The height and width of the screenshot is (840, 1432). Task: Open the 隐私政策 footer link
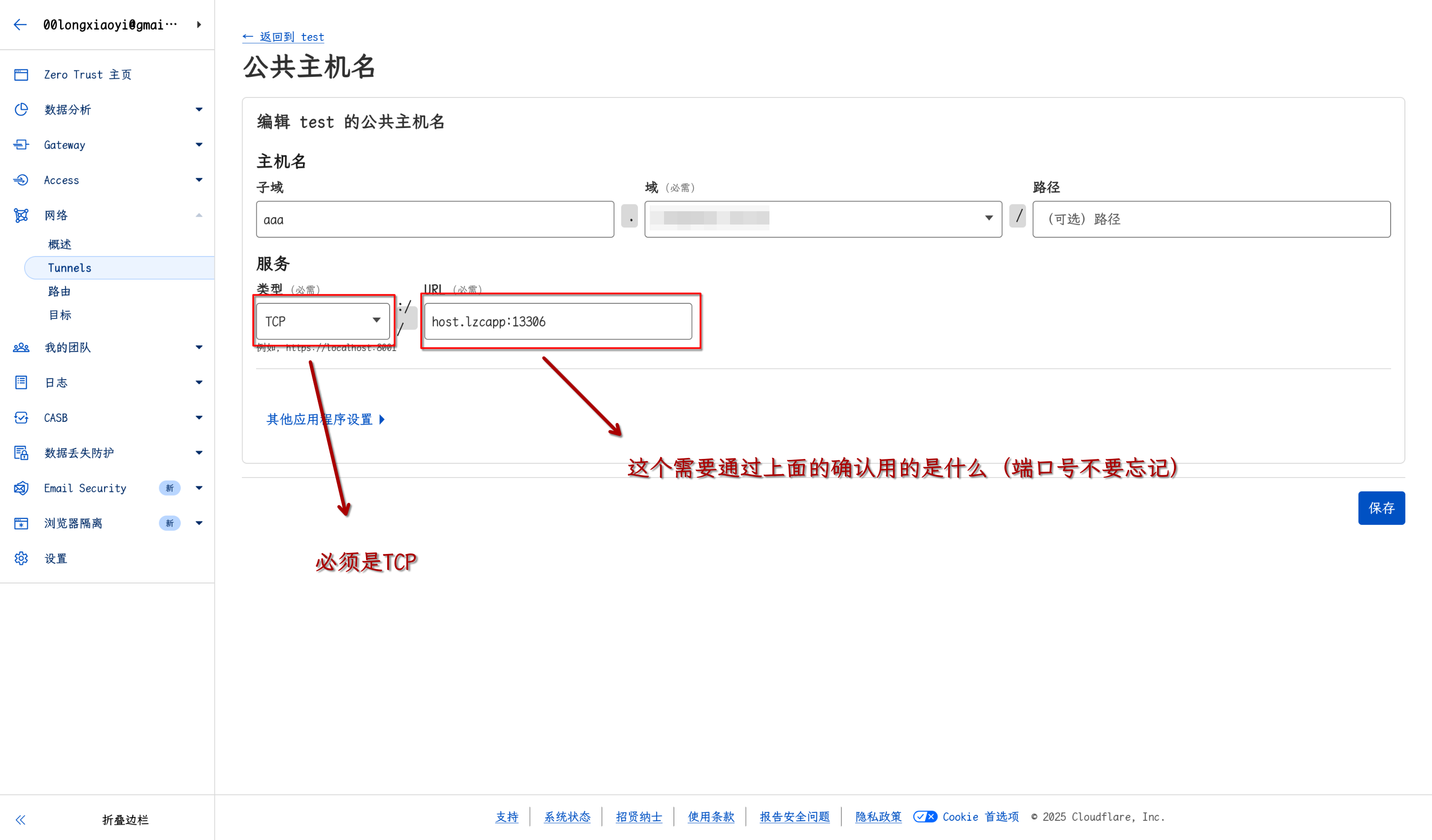(x=878, y=817)
